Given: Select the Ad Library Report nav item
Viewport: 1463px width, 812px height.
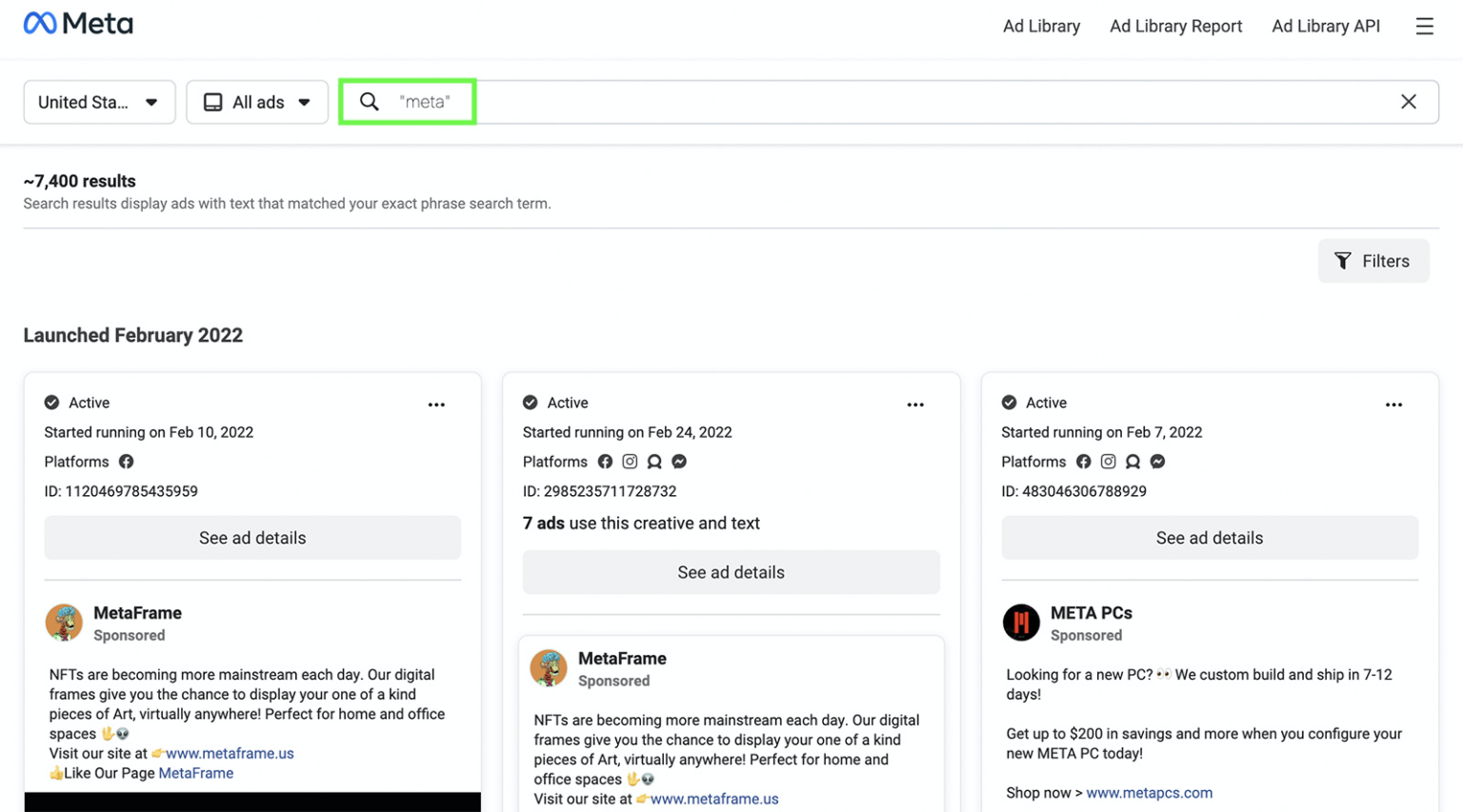Looking at the screenshot, I should click(x=1175, y=26).
